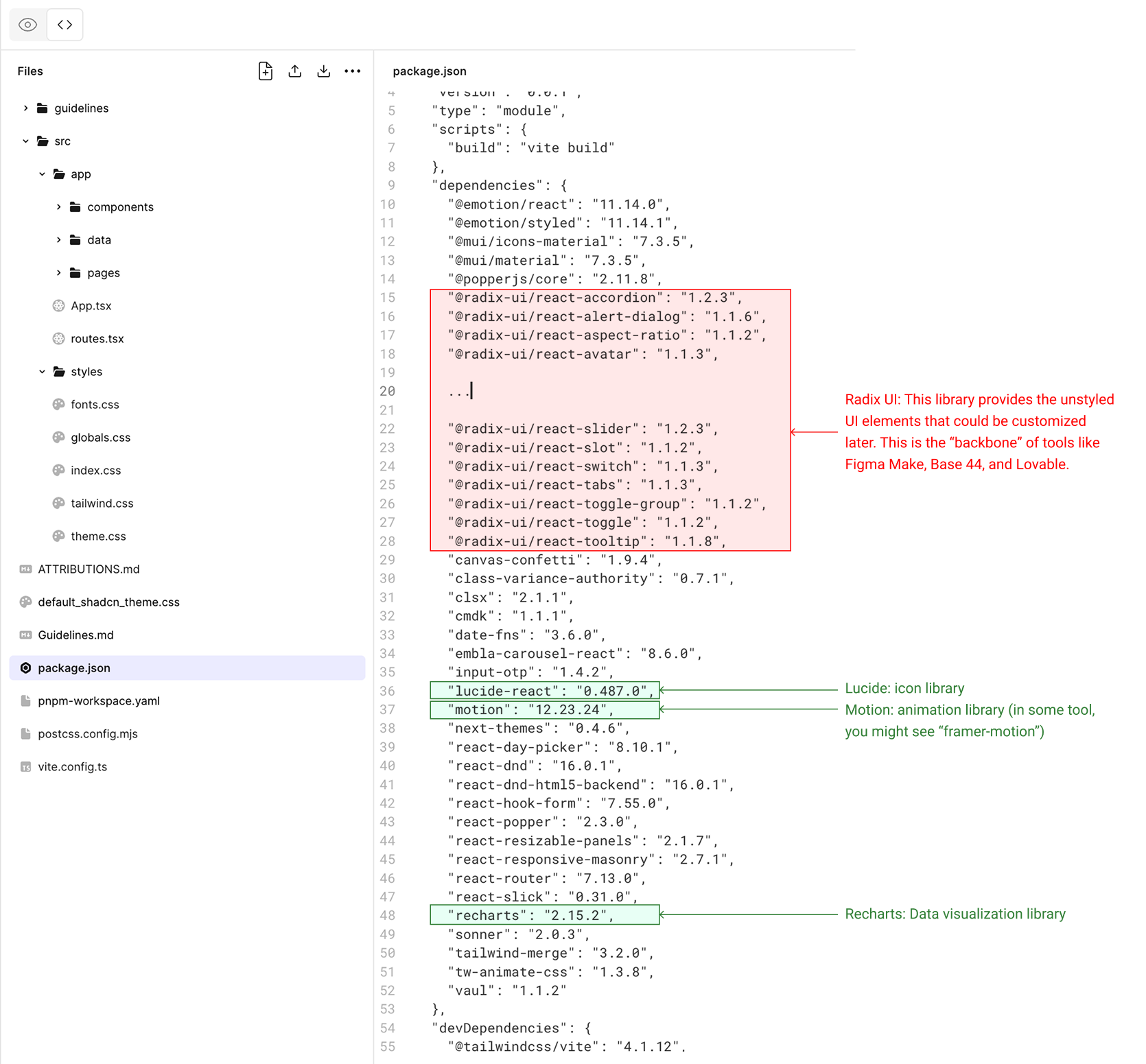Image resolution: width=1146 pixels, height=1064 pixels.
Task: Open default_shadcn_theme.css file
Action: click(108, 602)
